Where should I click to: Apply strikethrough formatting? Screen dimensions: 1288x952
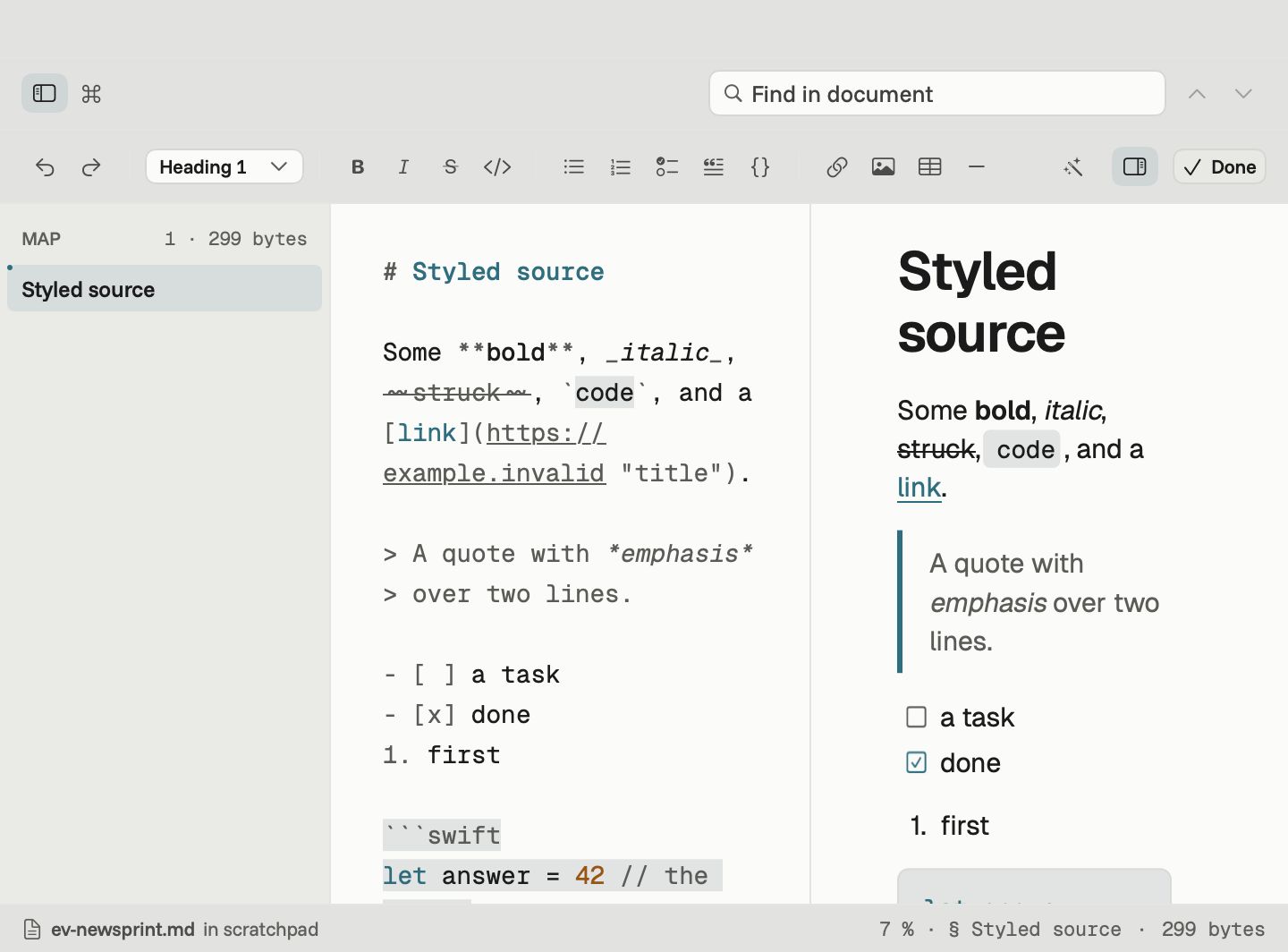[451, 166]
